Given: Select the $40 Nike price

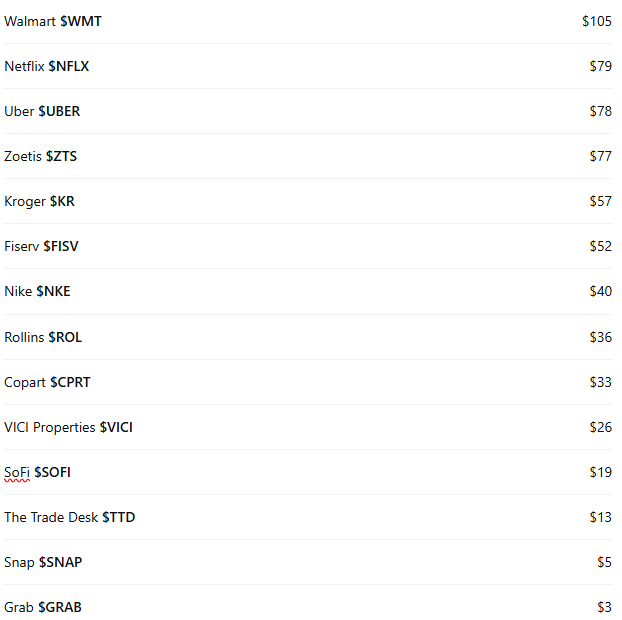Looking at the screenshot, I should pos(601,292).
